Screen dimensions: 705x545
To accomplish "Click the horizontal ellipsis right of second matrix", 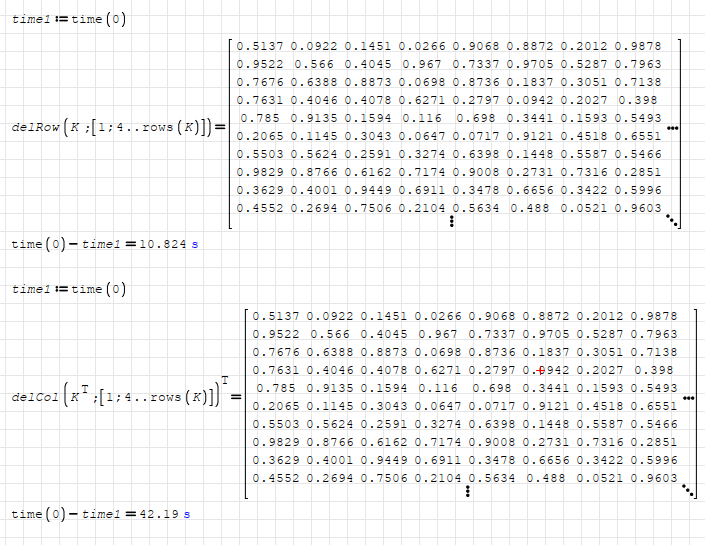I will [x=688, y=397].
